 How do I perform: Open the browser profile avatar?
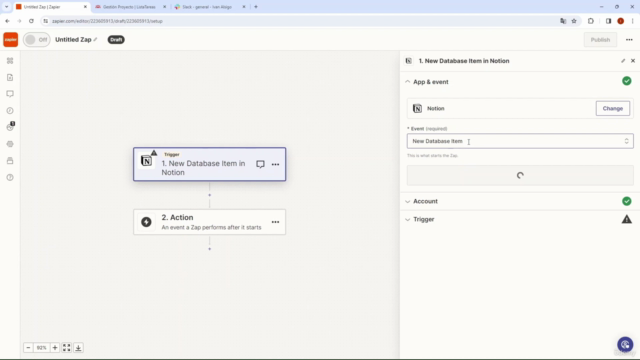point(620,21)
